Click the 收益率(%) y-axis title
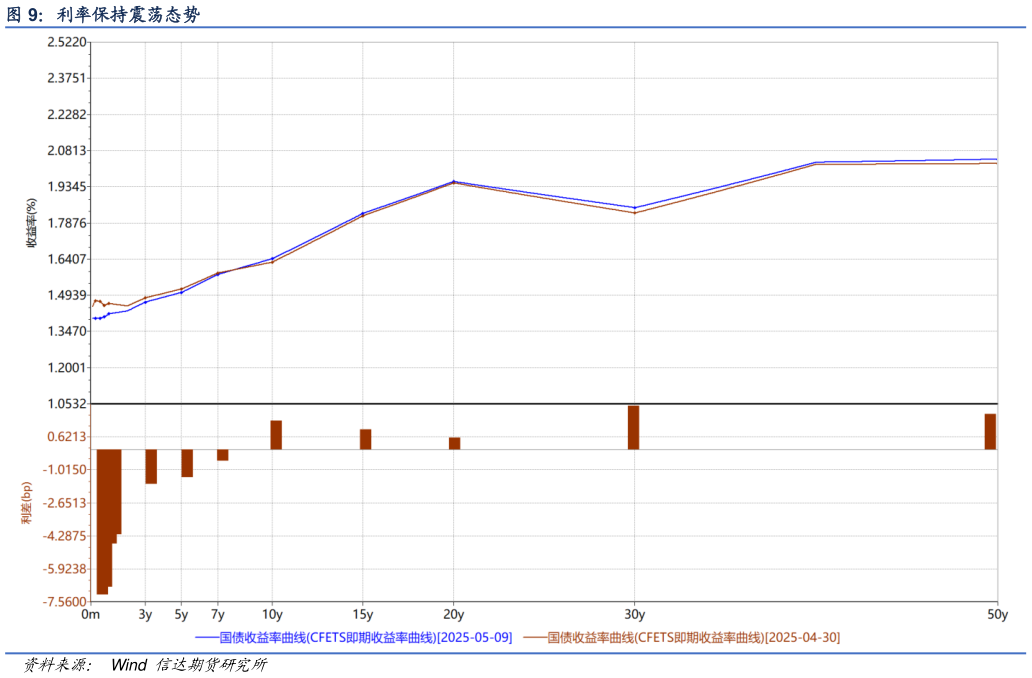This screenshot has height=678, width=1032. pos(30,222)
